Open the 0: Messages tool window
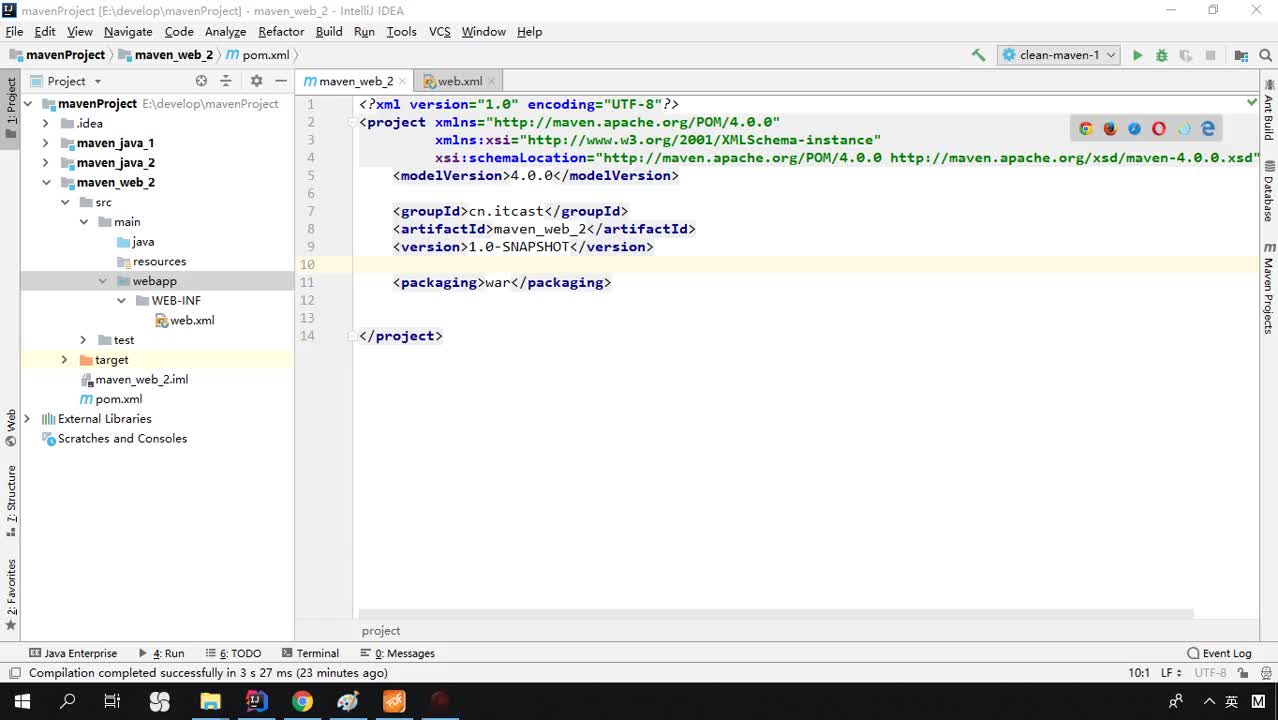1278x720 pixels. point(397,653)
